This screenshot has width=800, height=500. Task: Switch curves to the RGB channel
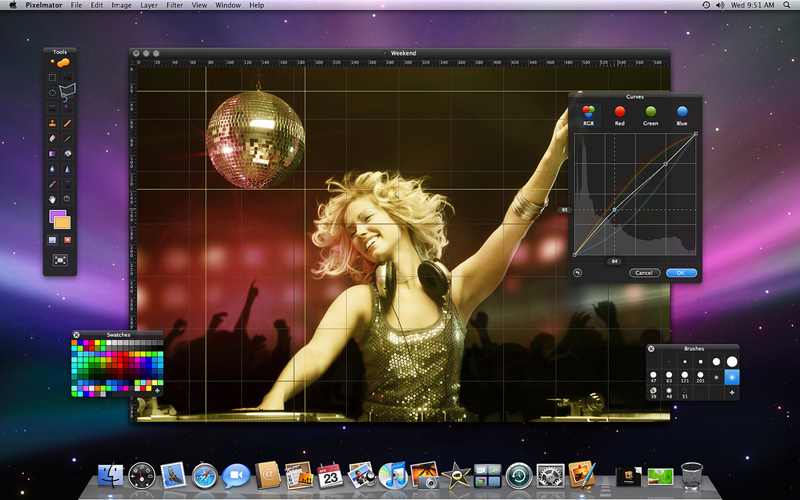588,113
